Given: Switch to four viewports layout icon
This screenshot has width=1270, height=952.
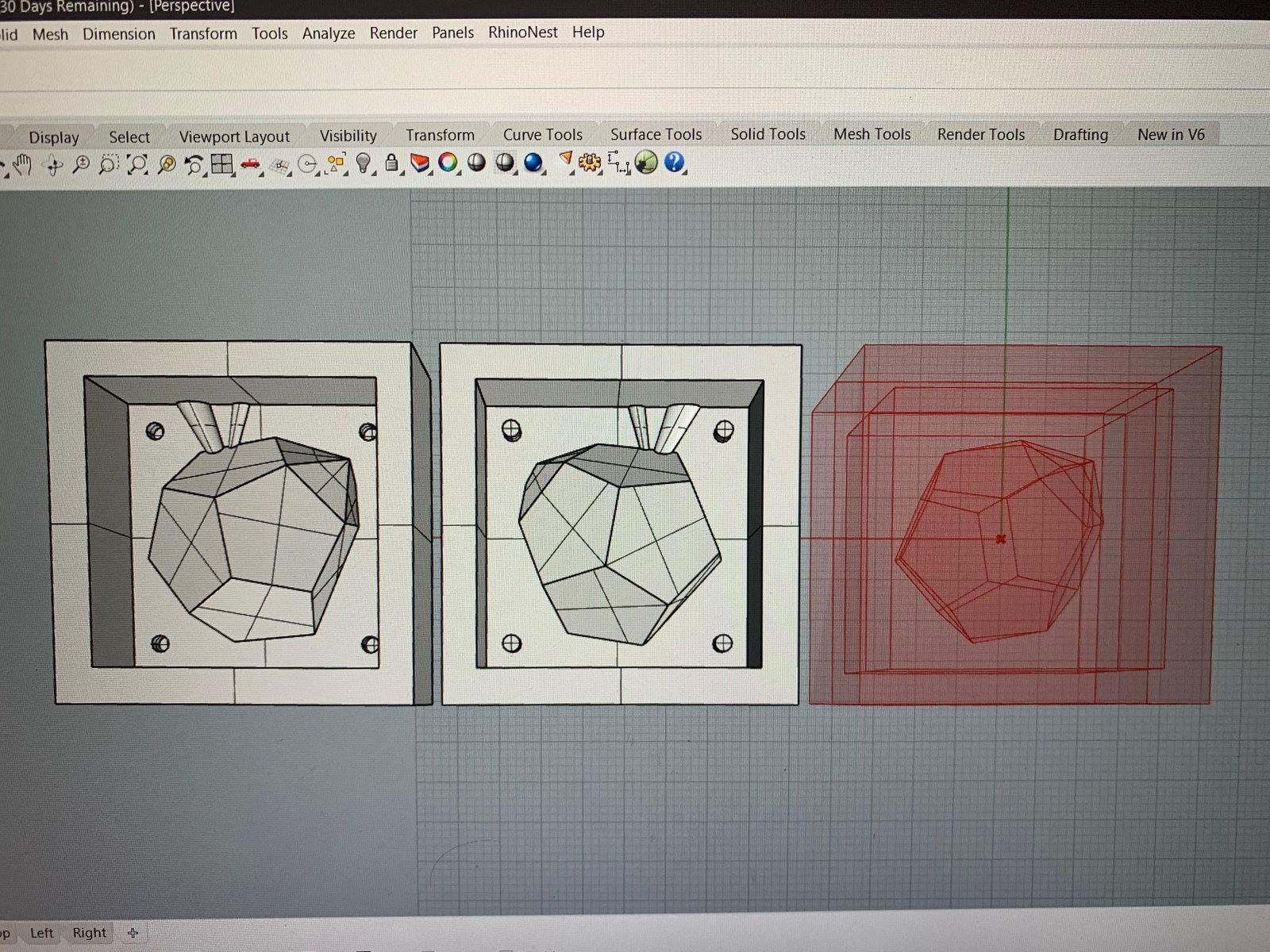Looking at the screenshot, I should tap(222, 164).
